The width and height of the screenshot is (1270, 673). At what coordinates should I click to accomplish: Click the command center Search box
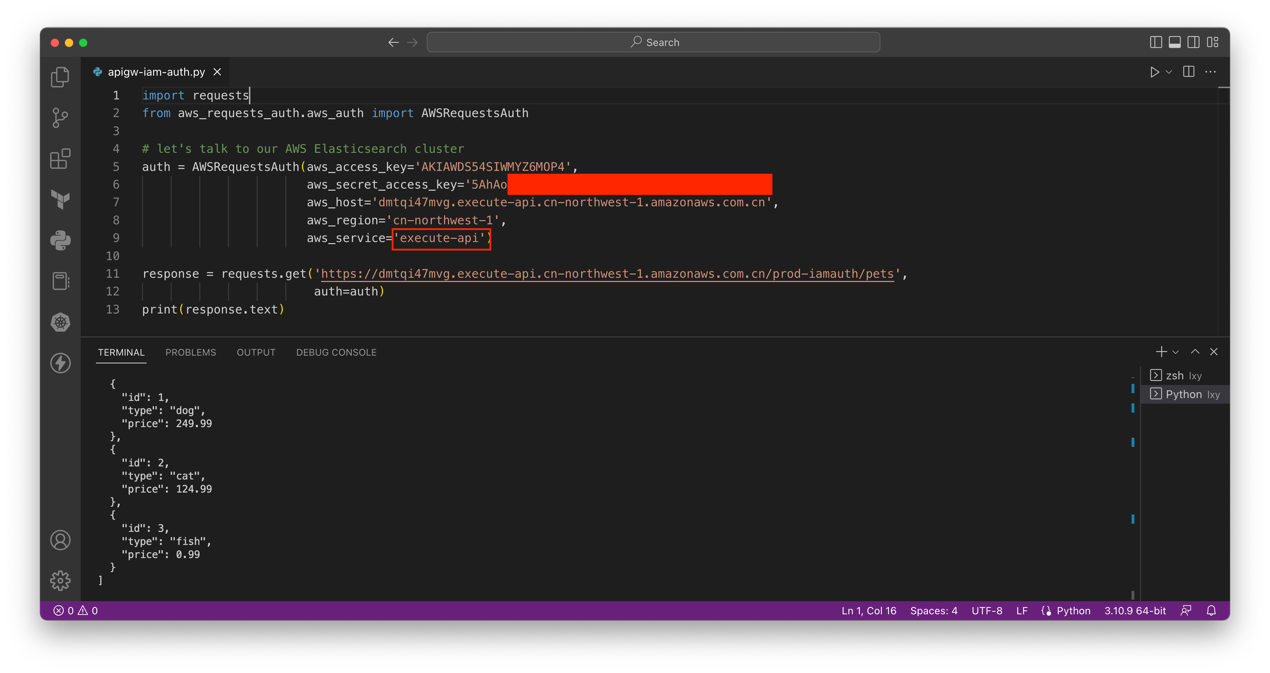(653, 42)
